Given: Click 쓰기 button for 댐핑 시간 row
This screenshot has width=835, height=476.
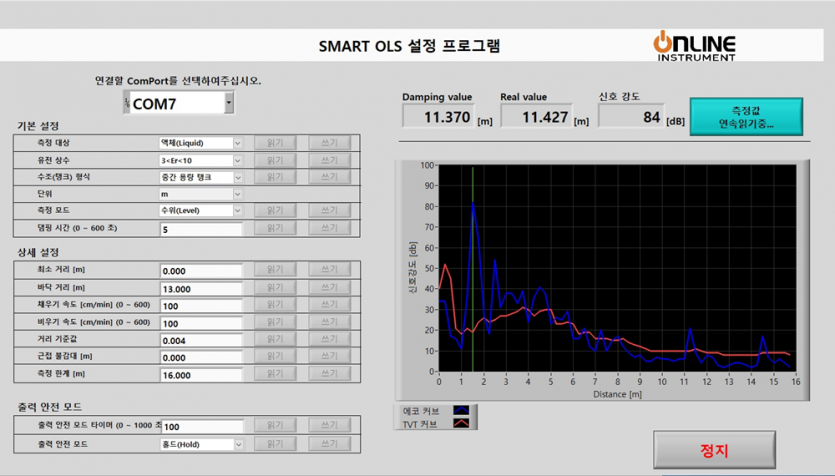Looking at the screenshot, I should tap(328, 229).
